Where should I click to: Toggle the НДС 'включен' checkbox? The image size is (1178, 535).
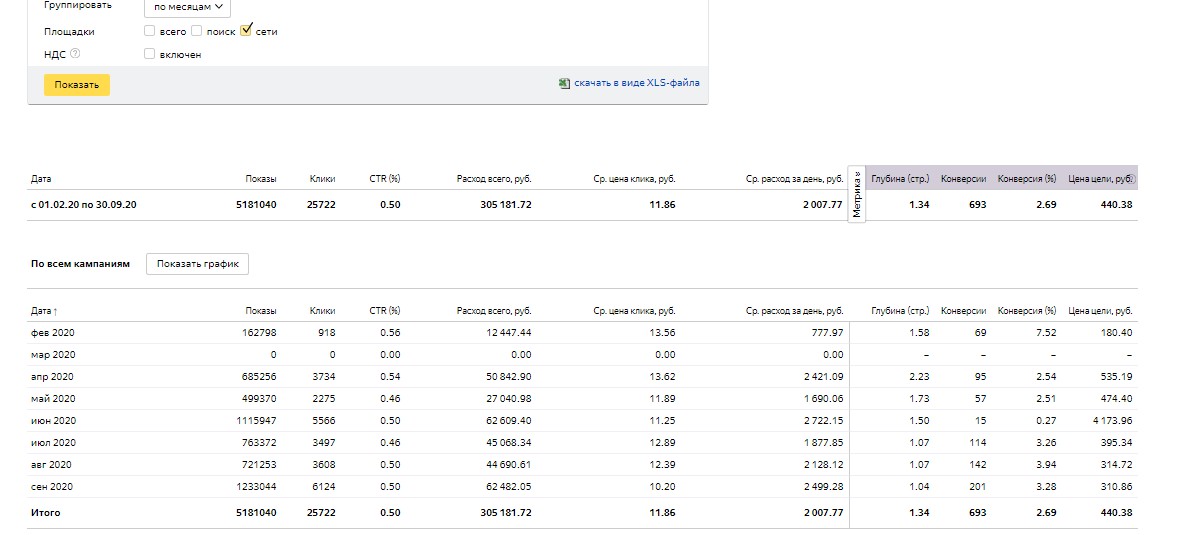point(150,54)
